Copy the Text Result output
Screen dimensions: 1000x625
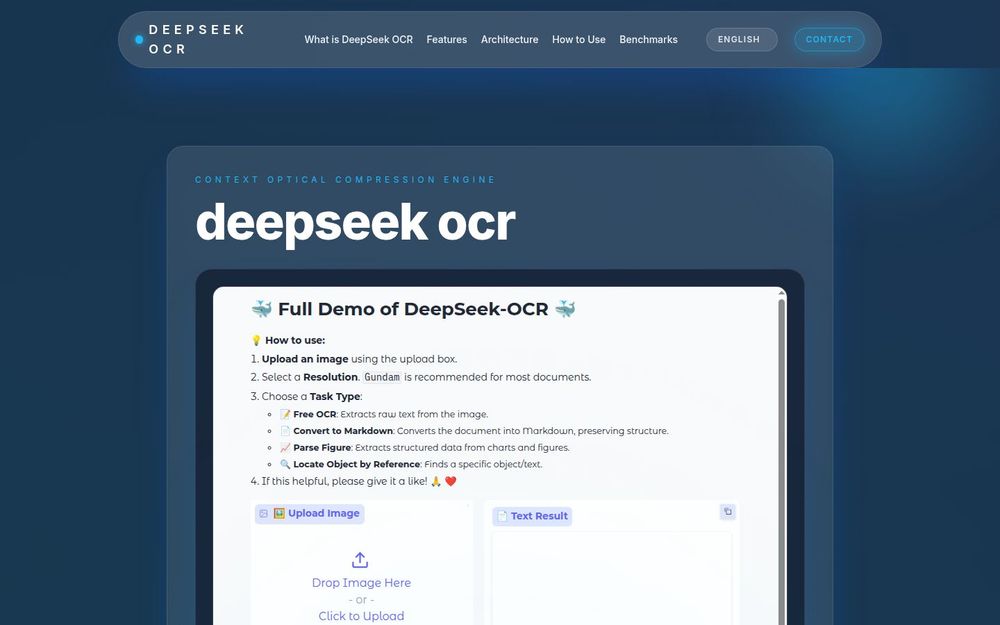pyautogui.click(x=728, y=511)
